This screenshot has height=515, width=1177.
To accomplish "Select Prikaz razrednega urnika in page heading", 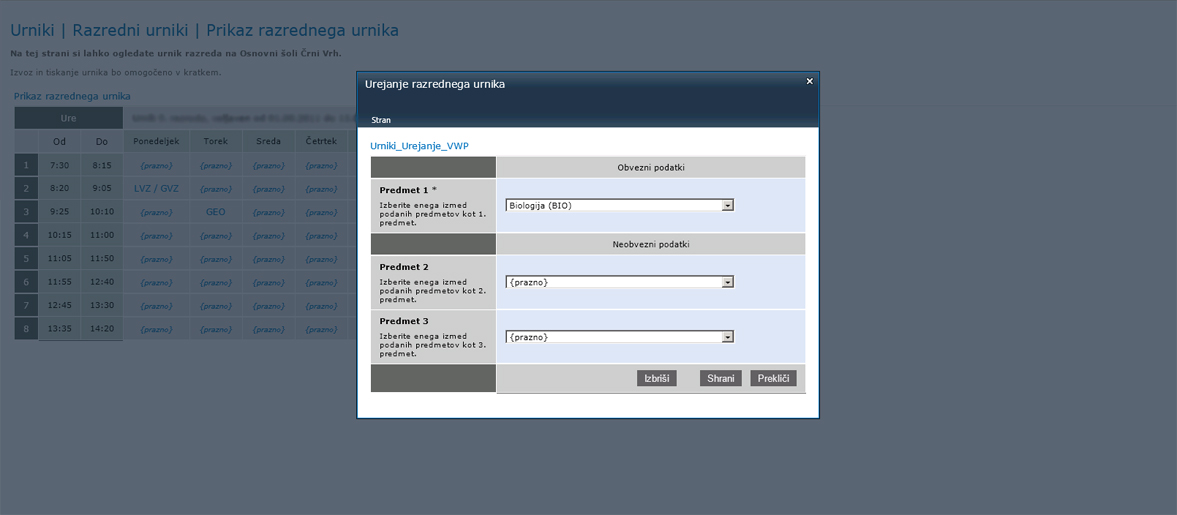I will (x=302, y=31).
